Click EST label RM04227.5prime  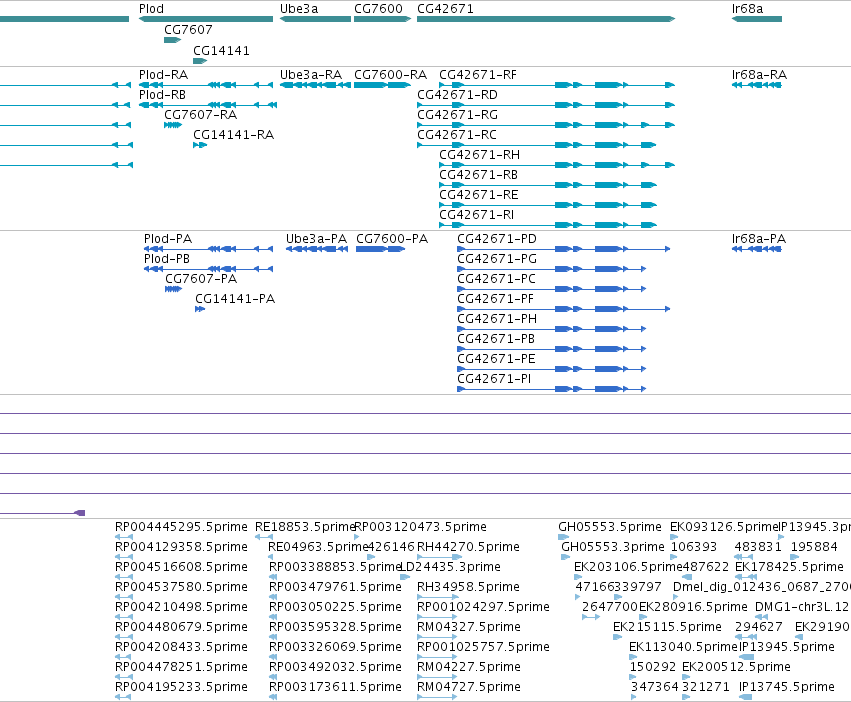point(469,667)
